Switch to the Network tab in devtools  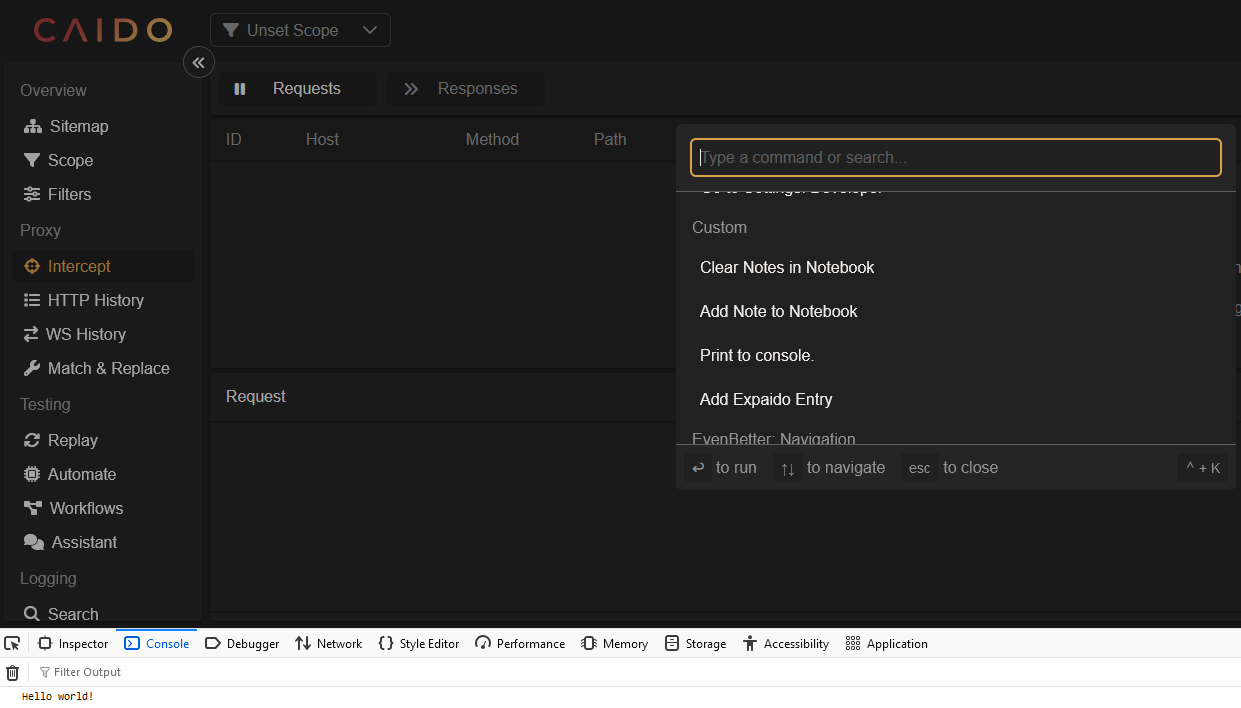pyautogui.click(x=328, y=643)
